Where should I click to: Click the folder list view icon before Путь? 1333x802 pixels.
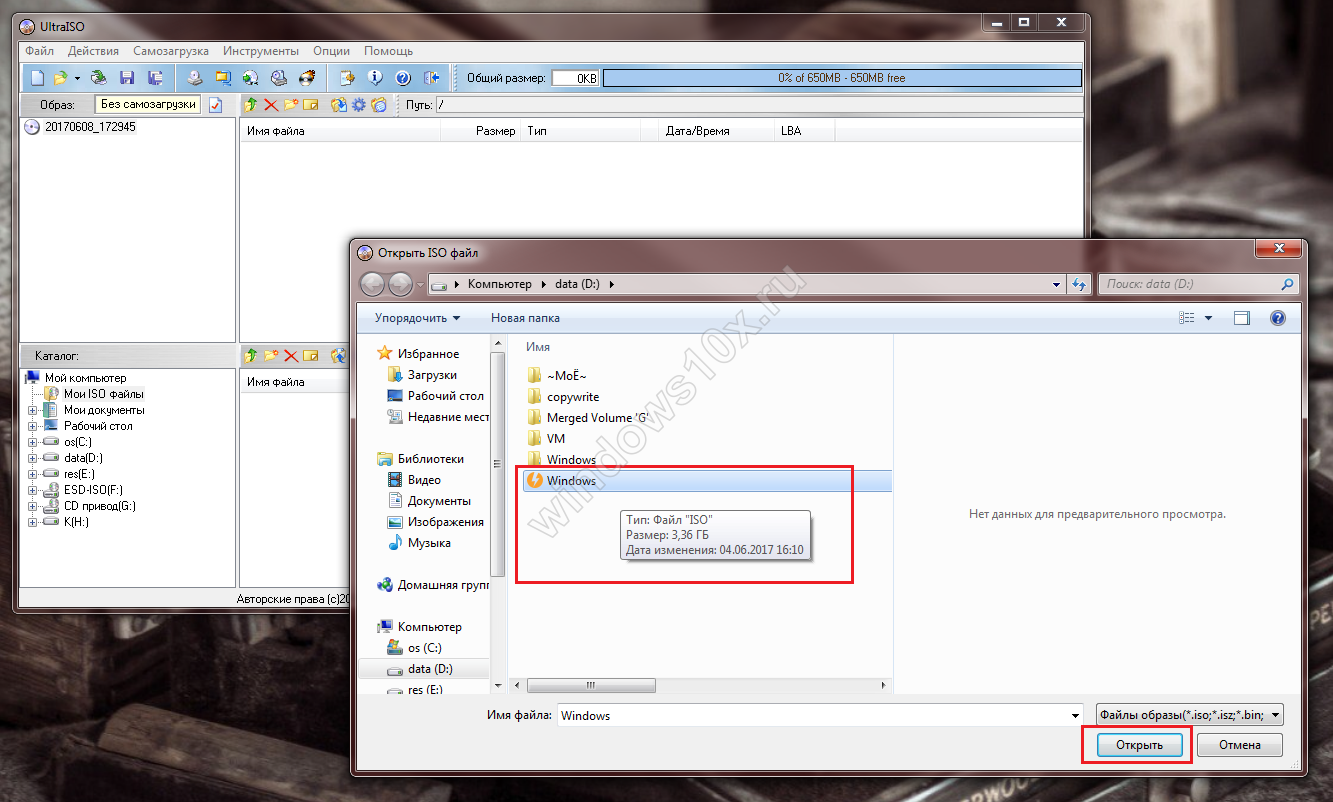379,104
